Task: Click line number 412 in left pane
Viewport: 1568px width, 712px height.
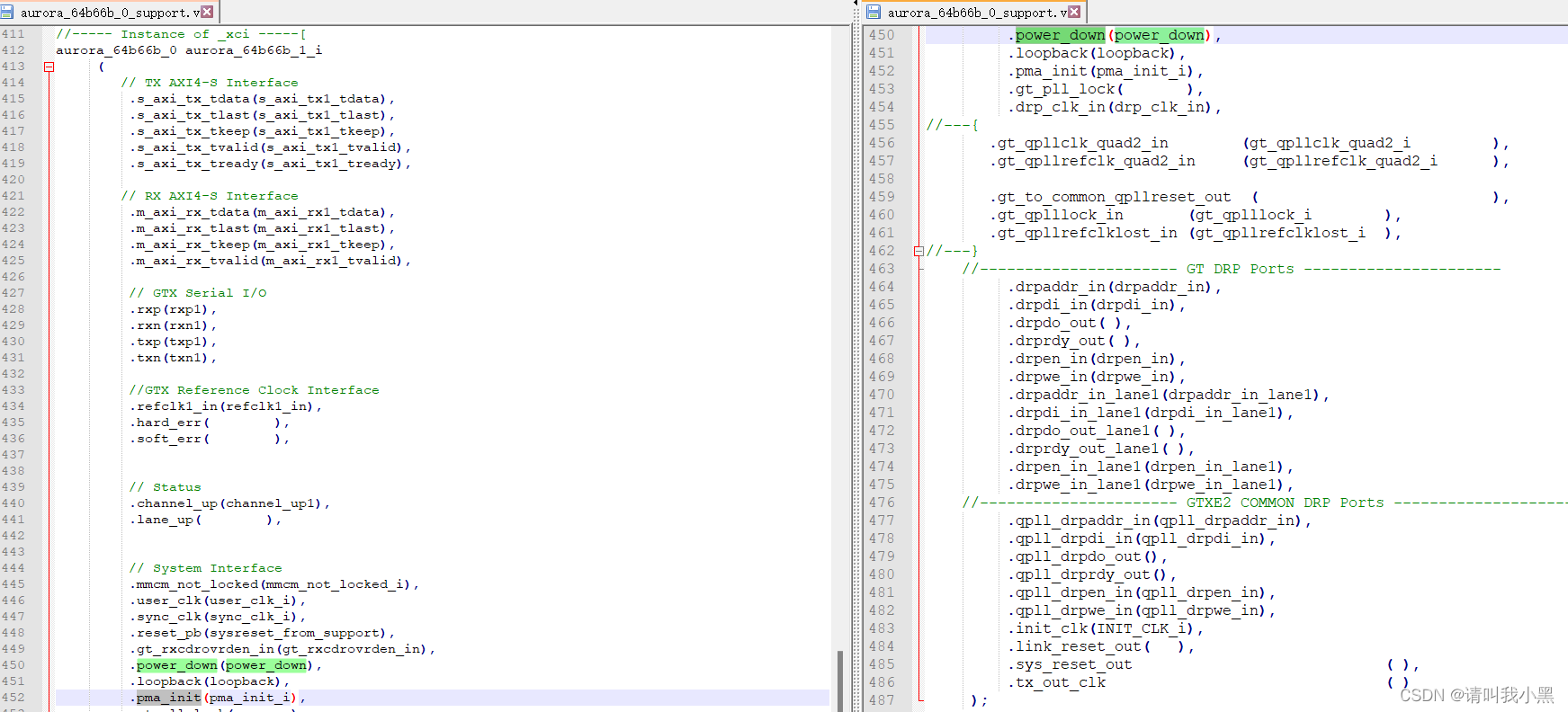Action: (13, 50)
